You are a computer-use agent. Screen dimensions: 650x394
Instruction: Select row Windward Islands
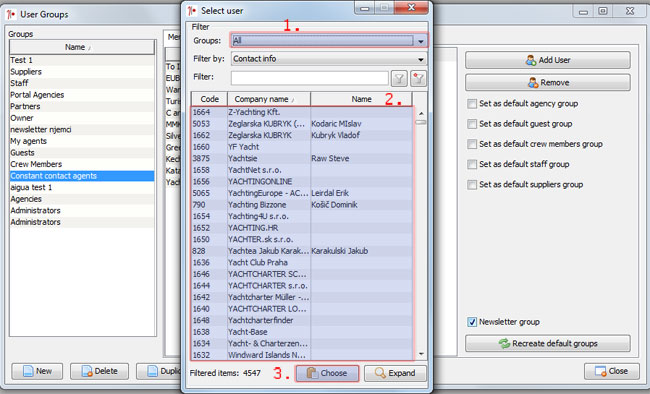[302, 355]
